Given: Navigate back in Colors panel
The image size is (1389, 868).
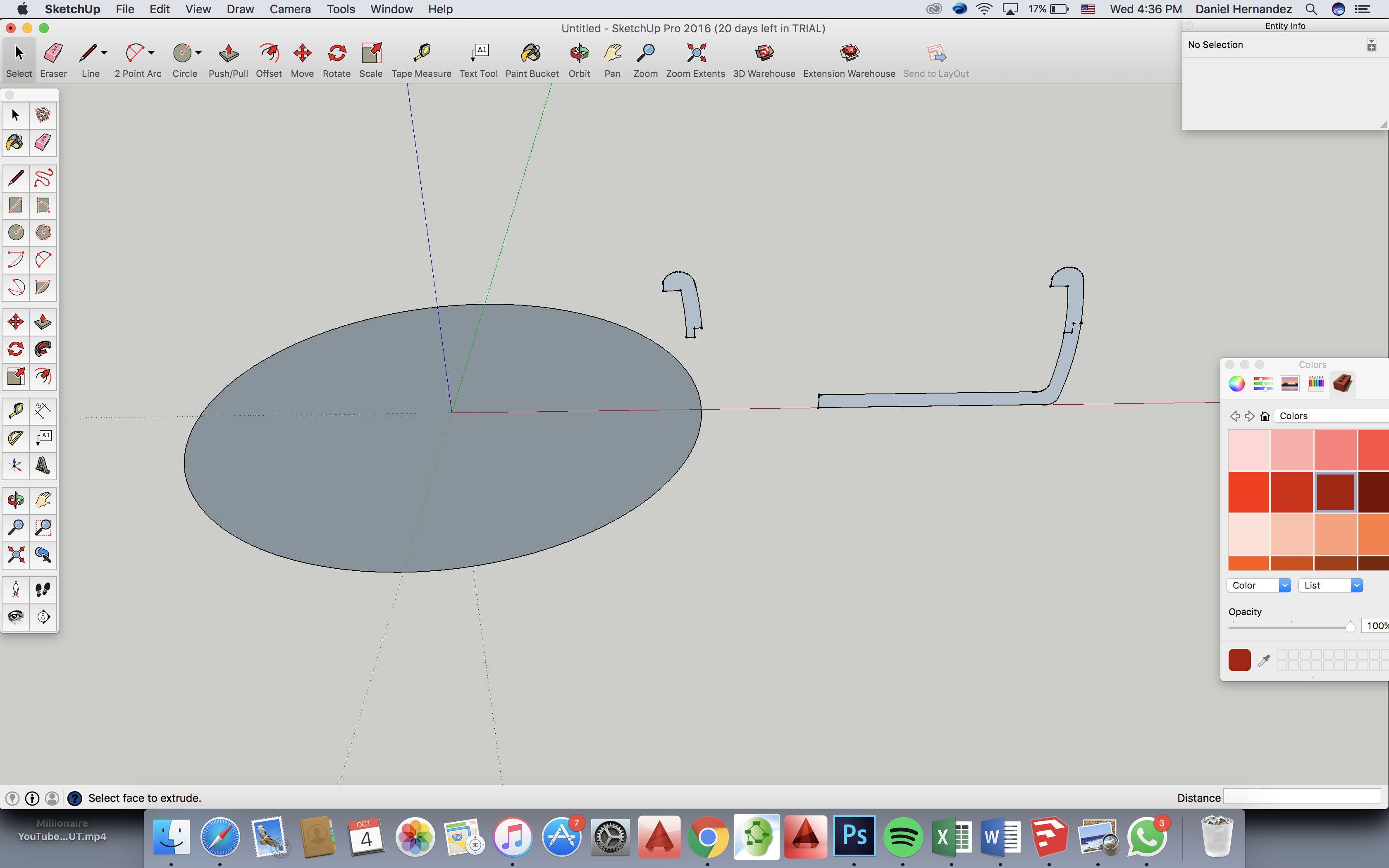Looking at the screenshot, I should [x=1235, y=416].
